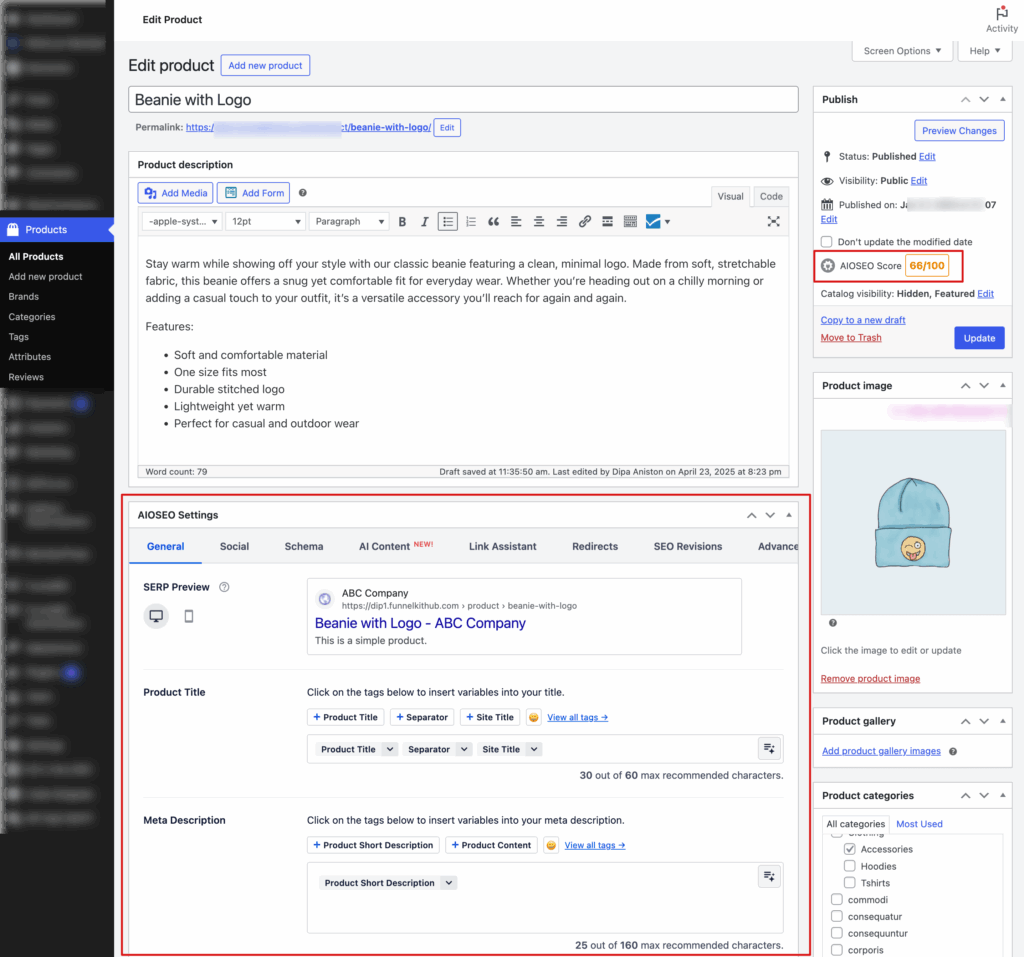Click the Move to Trash link
1024x957 pixels.
[851, 338]
